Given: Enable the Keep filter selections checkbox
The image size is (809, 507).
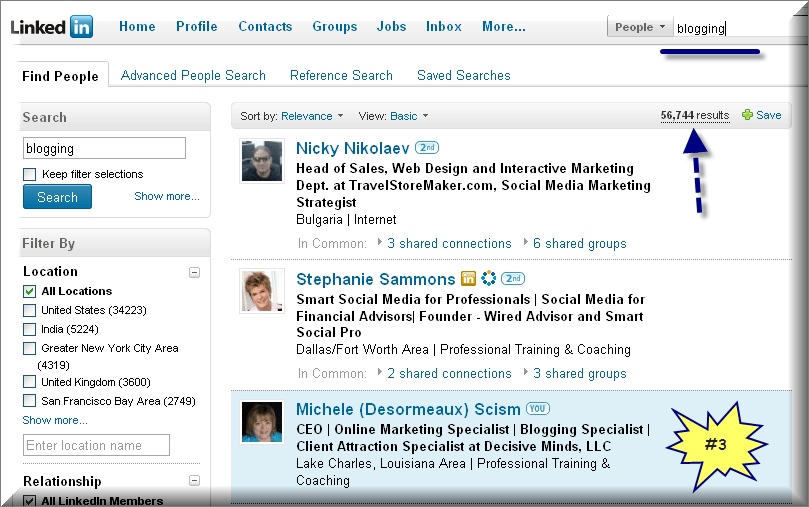Looking at the screenshot, I should 29,174.
